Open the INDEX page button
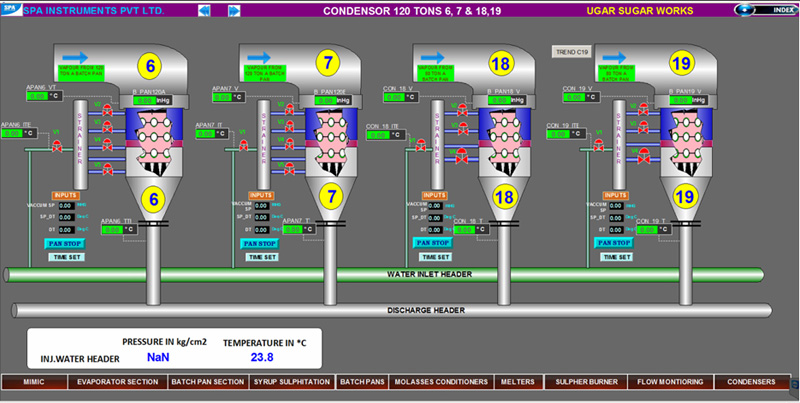The width and height of the screenshot is (800, 403). coord(765,10)
